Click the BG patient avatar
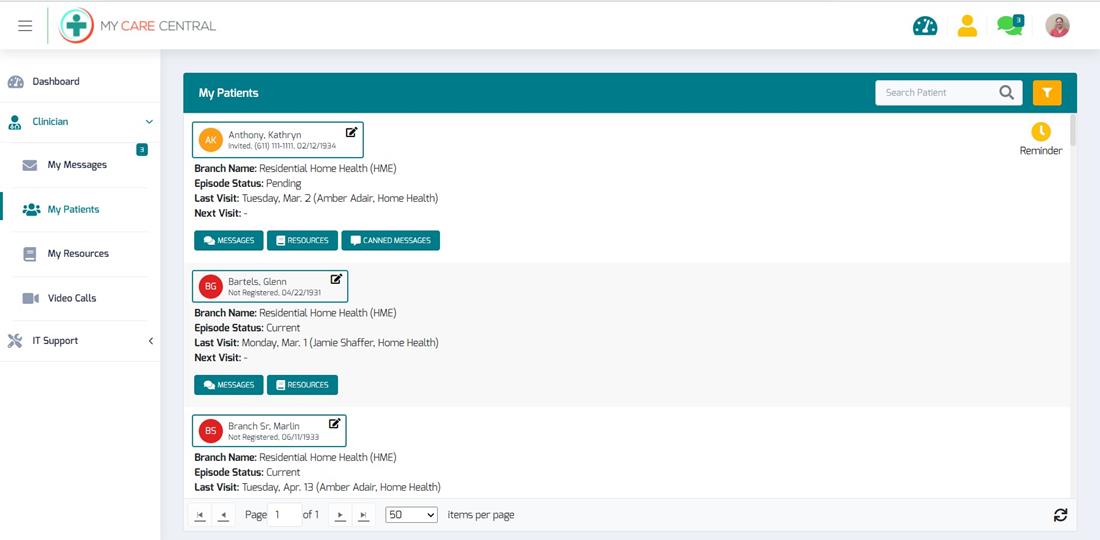 210,286
